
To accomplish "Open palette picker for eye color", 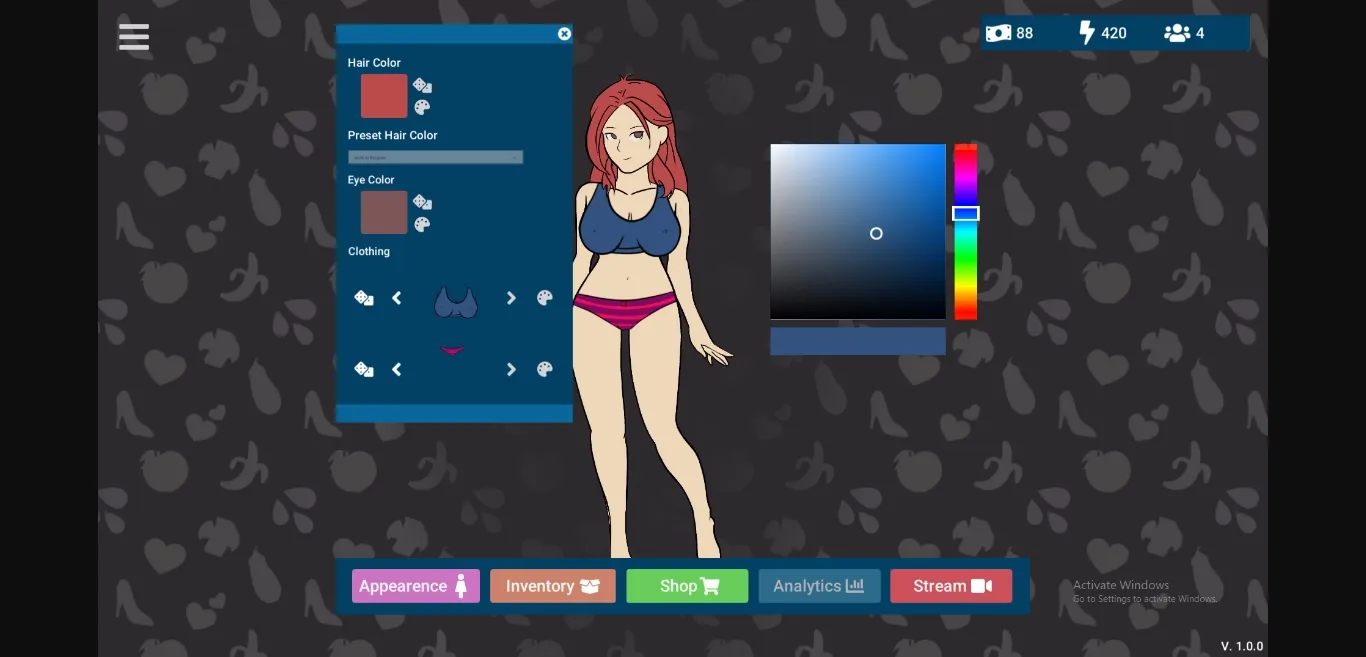I will pyautogui.click(x=422, y=224).
